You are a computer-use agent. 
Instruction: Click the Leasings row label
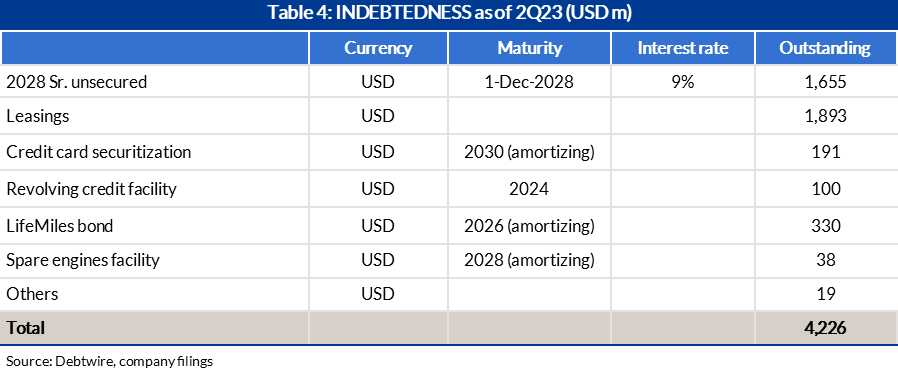click(37, 116)
